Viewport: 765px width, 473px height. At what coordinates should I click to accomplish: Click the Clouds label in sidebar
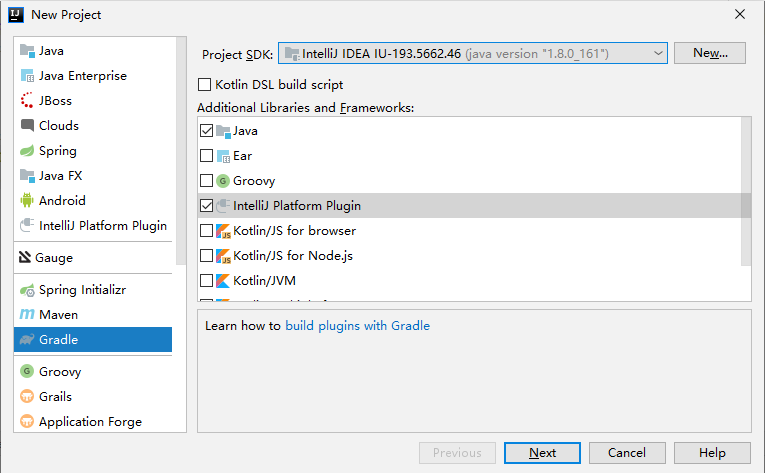59,125
